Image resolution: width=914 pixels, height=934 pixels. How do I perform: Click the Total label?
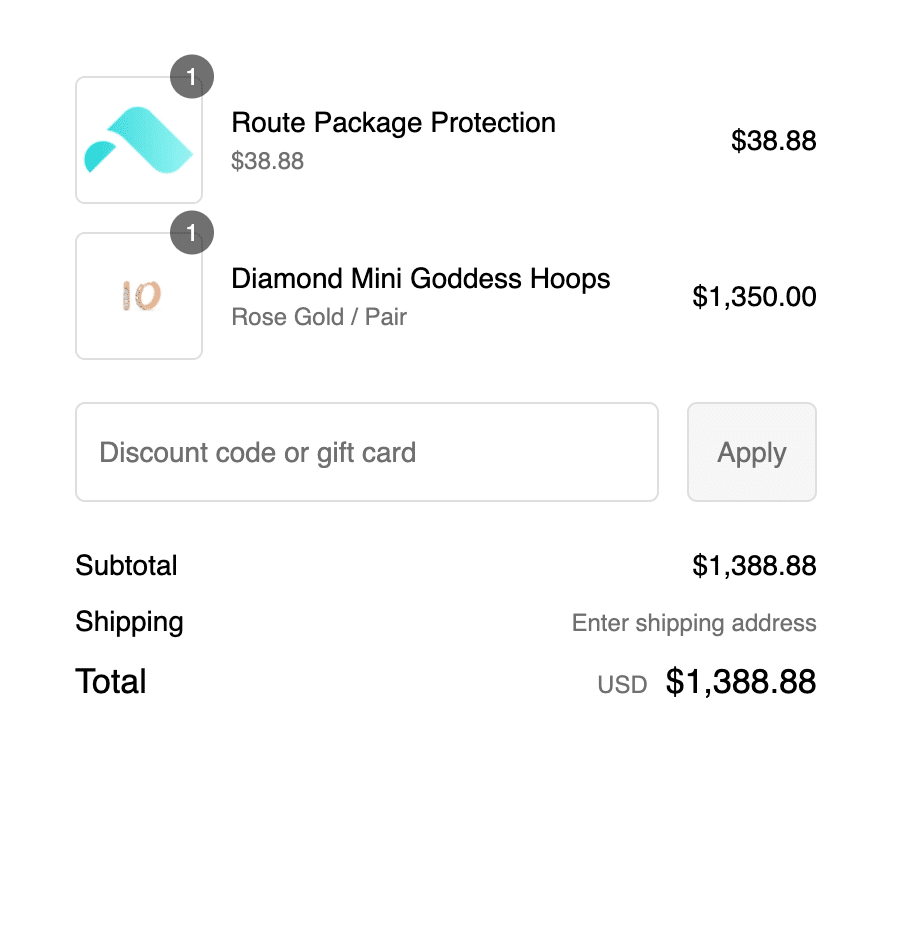coord(111,681)
